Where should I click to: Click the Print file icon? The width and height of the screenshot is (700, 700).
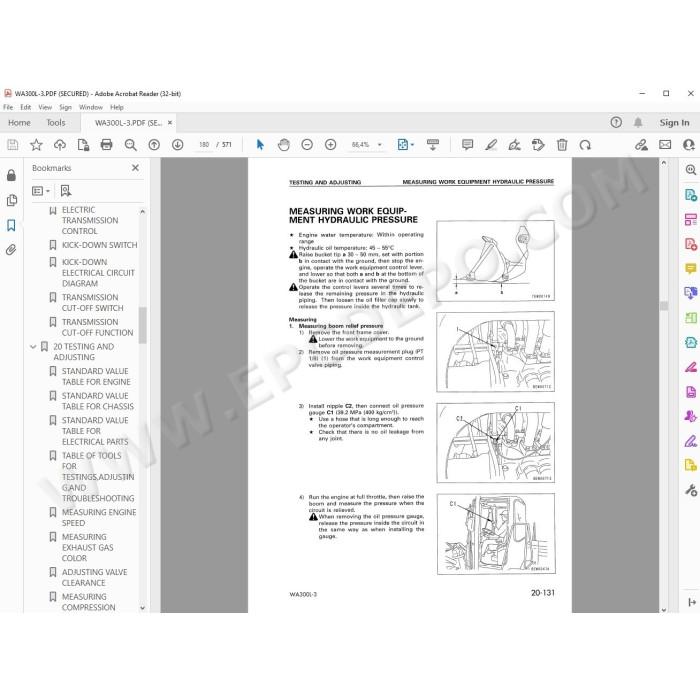[106, 145]
